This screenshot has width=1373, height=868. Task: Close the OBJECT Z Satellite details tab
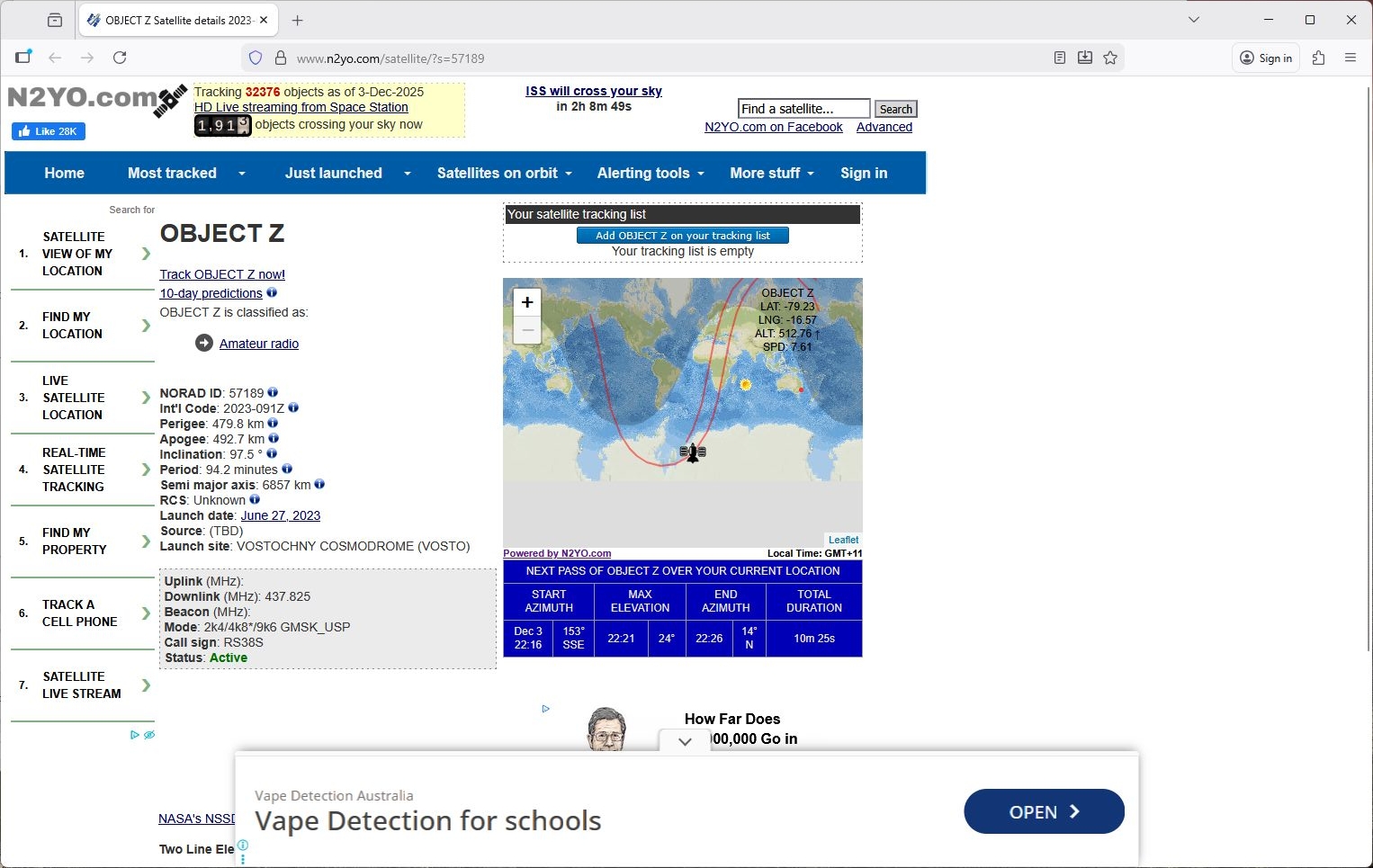point(264,20)
